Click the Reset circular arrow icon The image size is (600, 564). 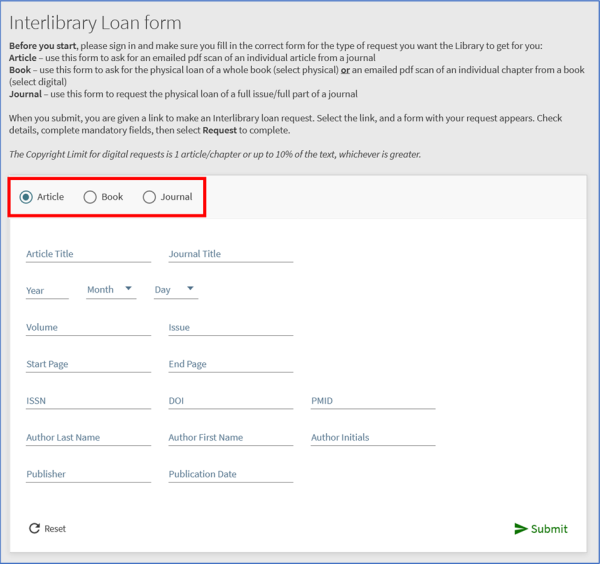click(x=34, y=528)
